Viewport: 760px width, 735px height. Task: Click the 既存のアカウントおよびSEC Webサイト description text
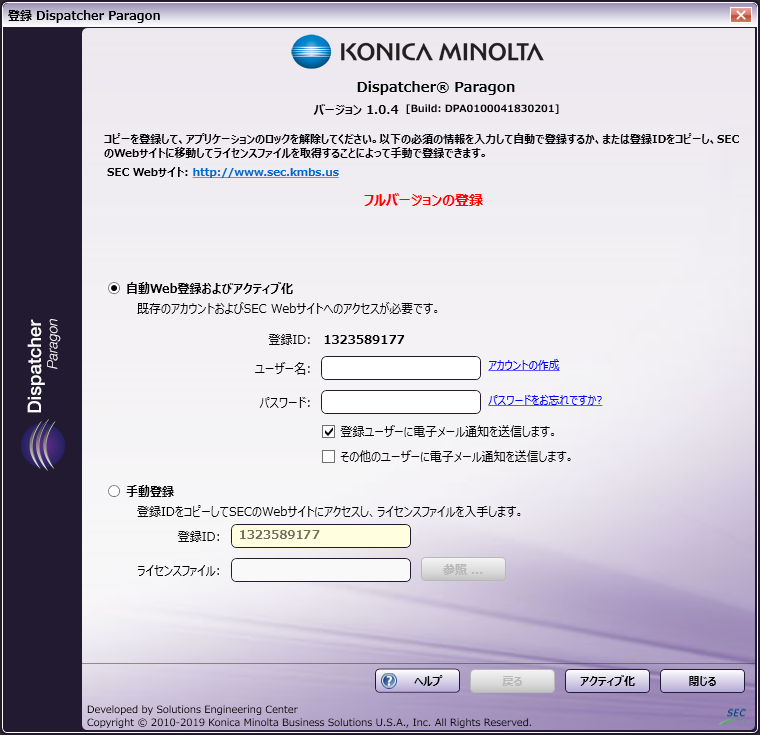pos(288,308)
